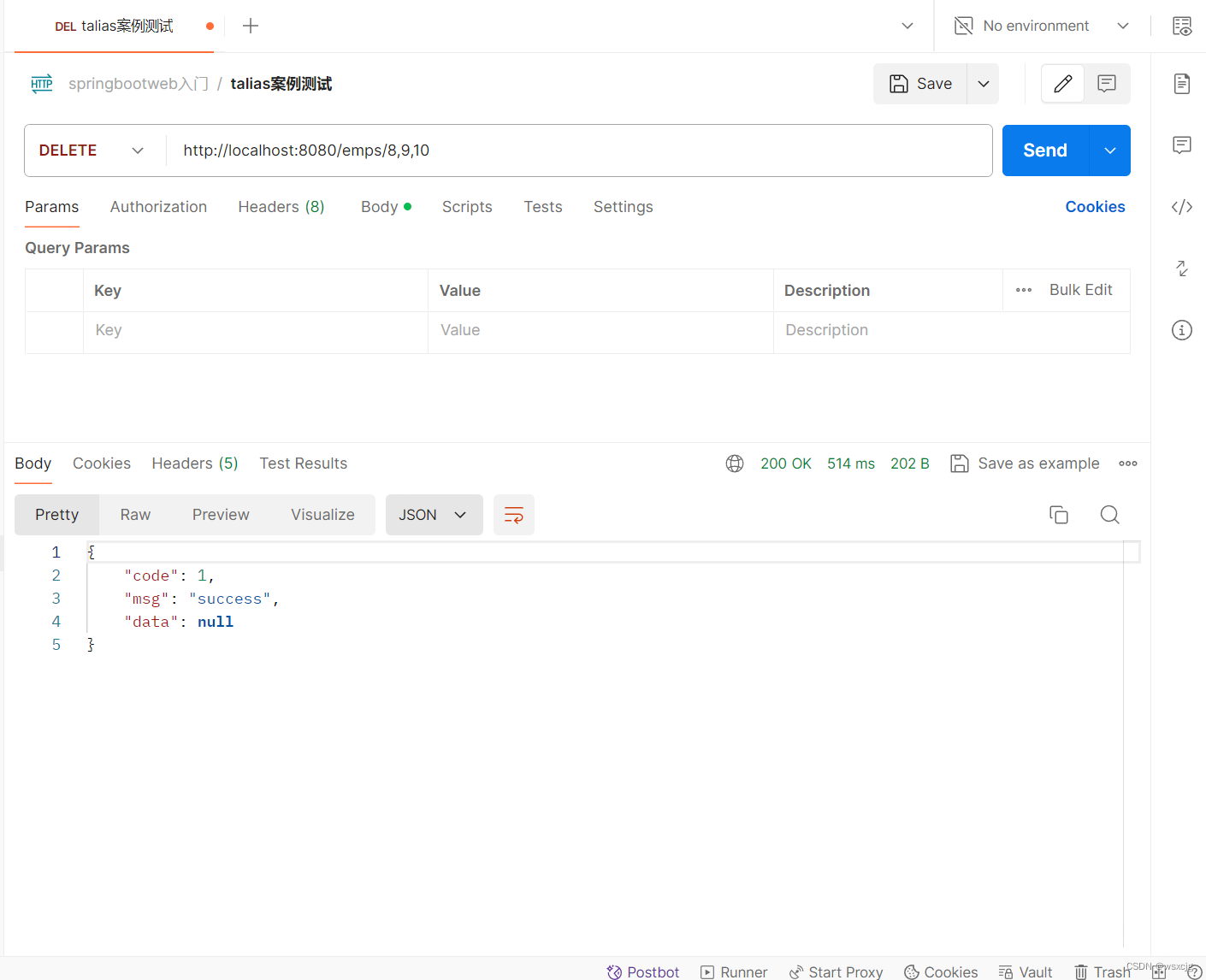Image resolution: width=1206 pixels, height=980 pixels.
Task: Click the HTTP request type icon
Action: click(42, 84)
